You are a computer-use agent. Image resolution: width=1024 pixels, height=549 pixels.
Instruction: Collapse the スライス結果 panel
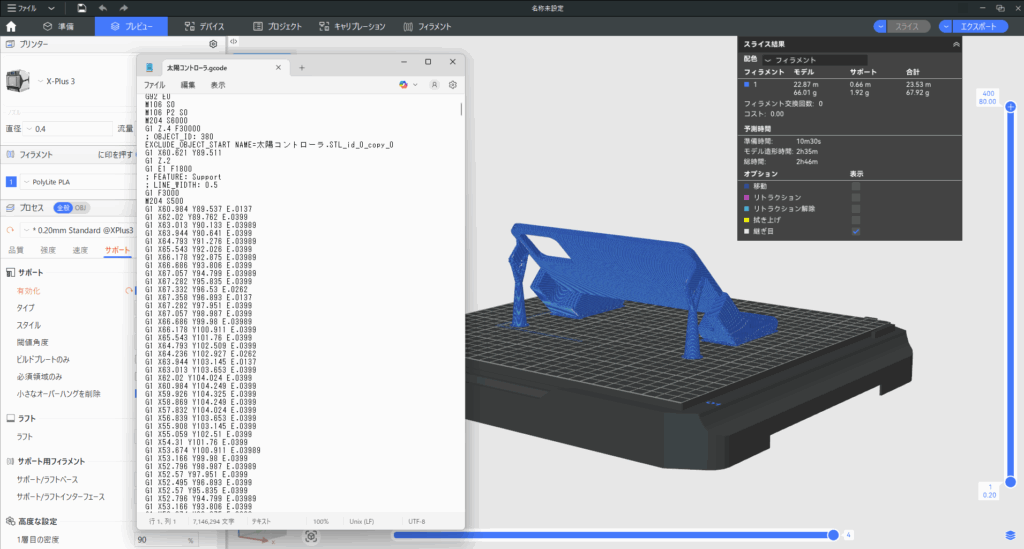pos(956,44)
